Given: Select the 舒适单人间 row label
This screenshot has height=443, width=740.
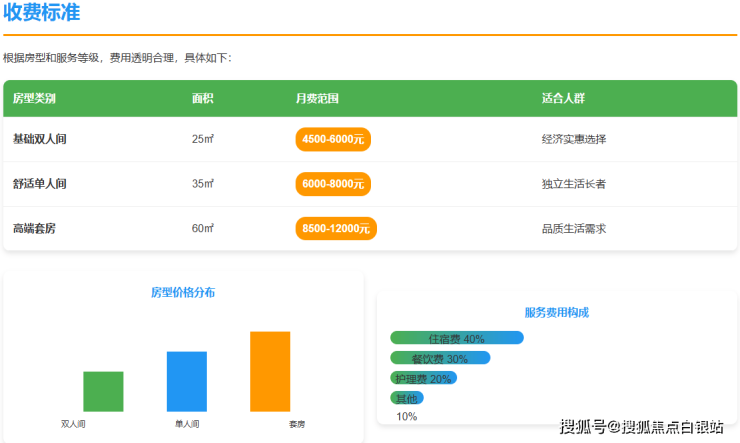Looking at the screenshot, I should (40, 184).
